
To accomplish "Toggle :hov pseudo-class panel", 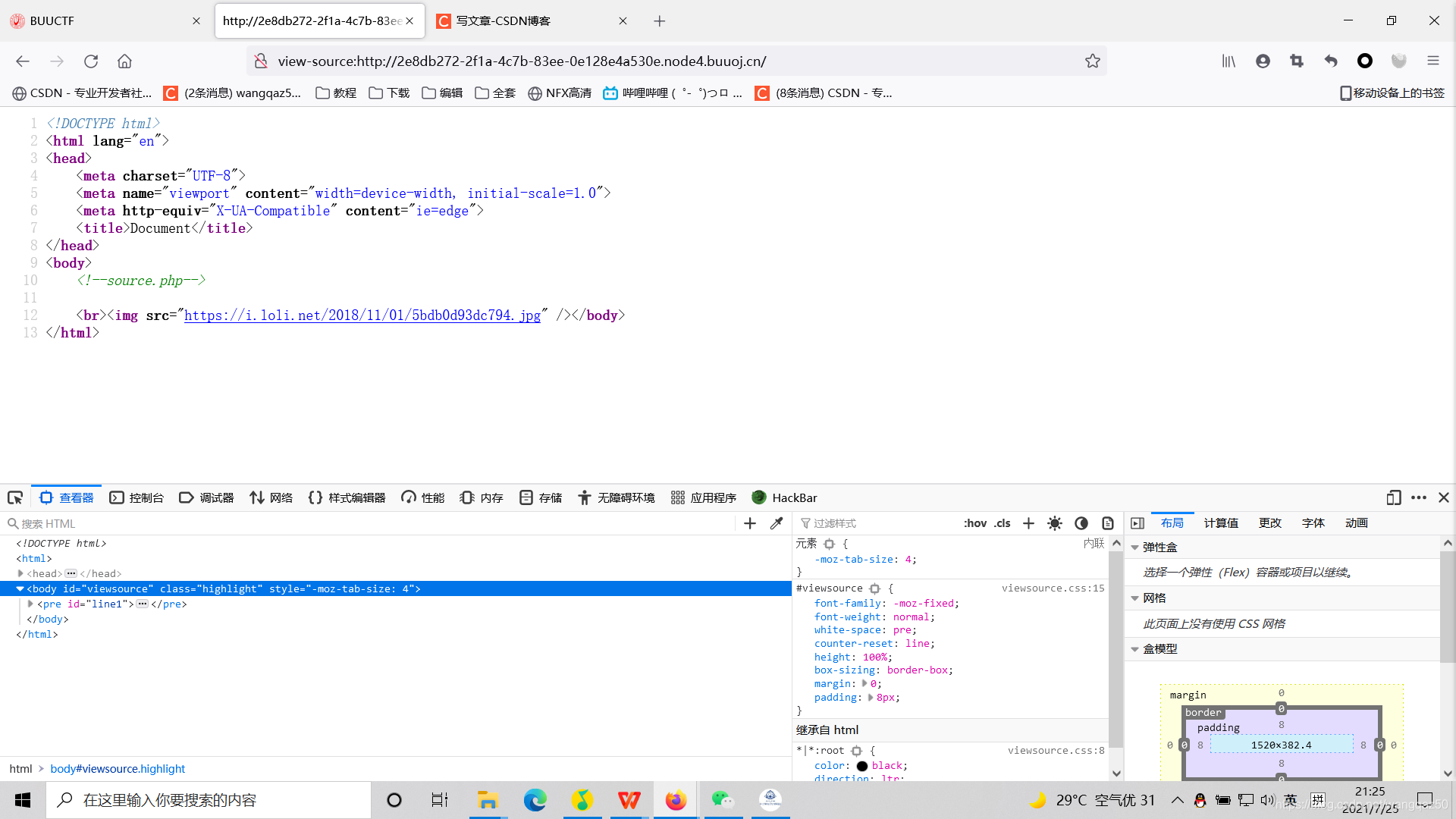I will pos(975,523).
